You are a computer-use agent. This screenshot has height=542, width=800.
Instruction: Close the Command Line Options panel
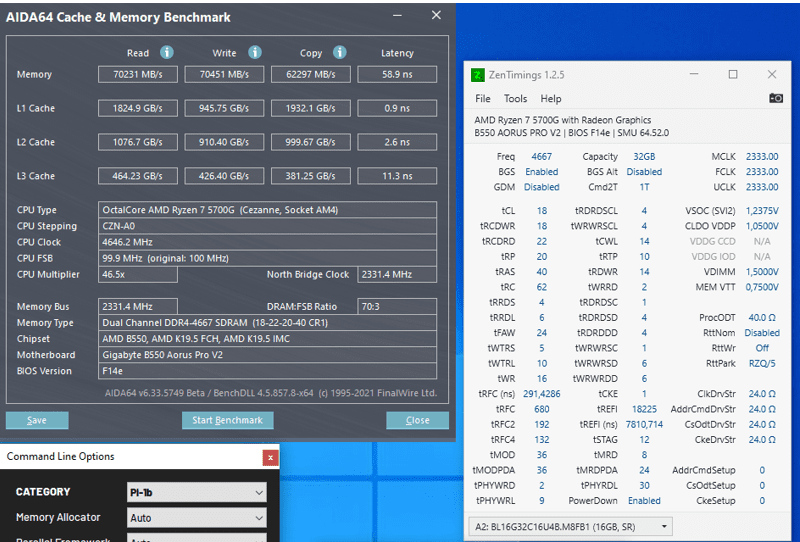pos(270,458)
